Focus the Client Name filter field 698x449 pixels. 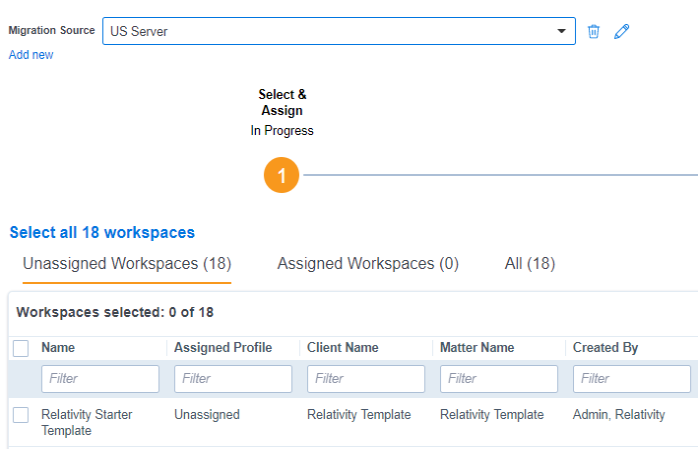click(366, 379)
